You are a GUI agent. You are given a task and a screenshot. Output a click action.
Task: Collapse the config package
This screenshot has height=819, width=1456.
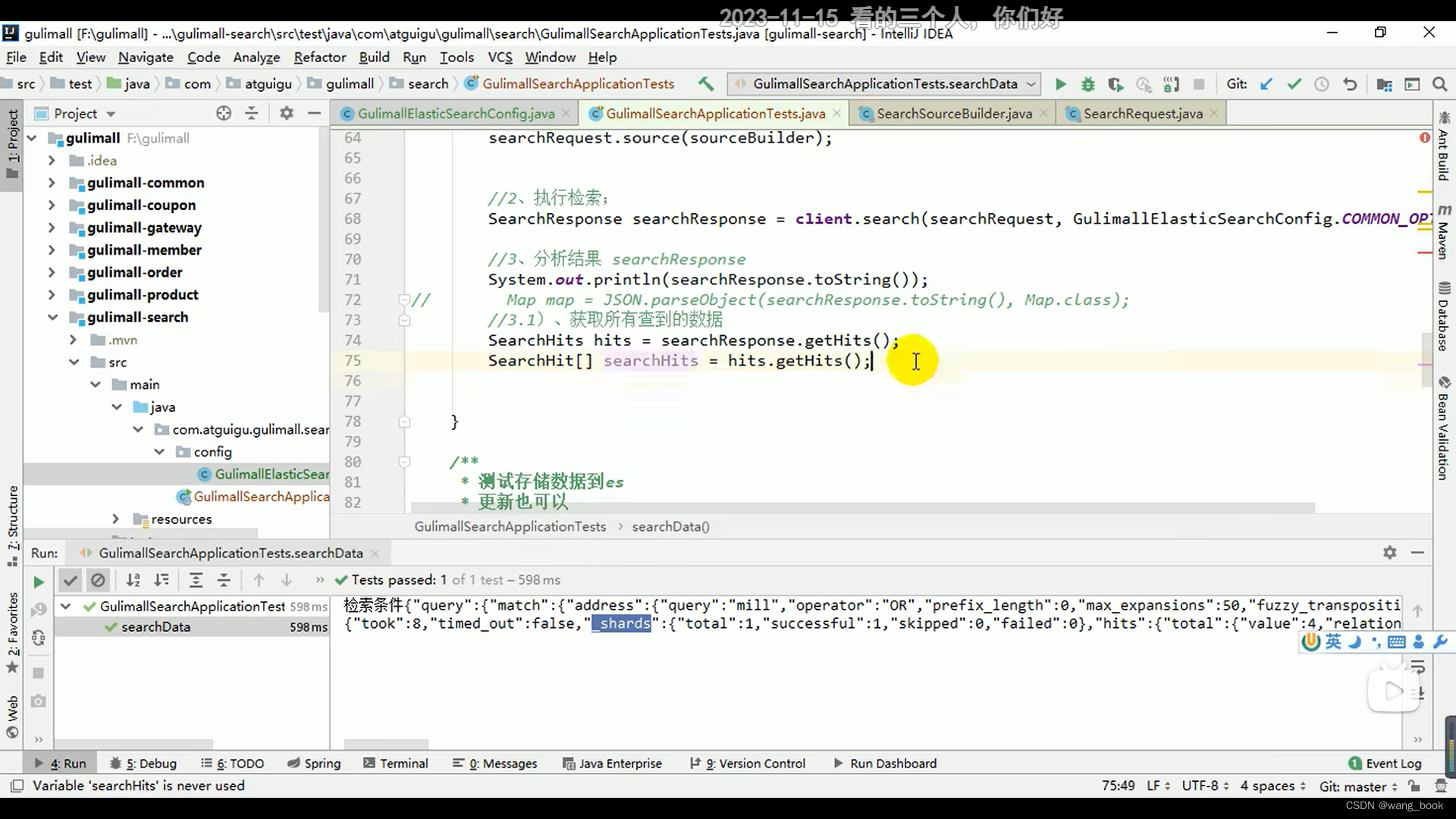click(159, 452)
